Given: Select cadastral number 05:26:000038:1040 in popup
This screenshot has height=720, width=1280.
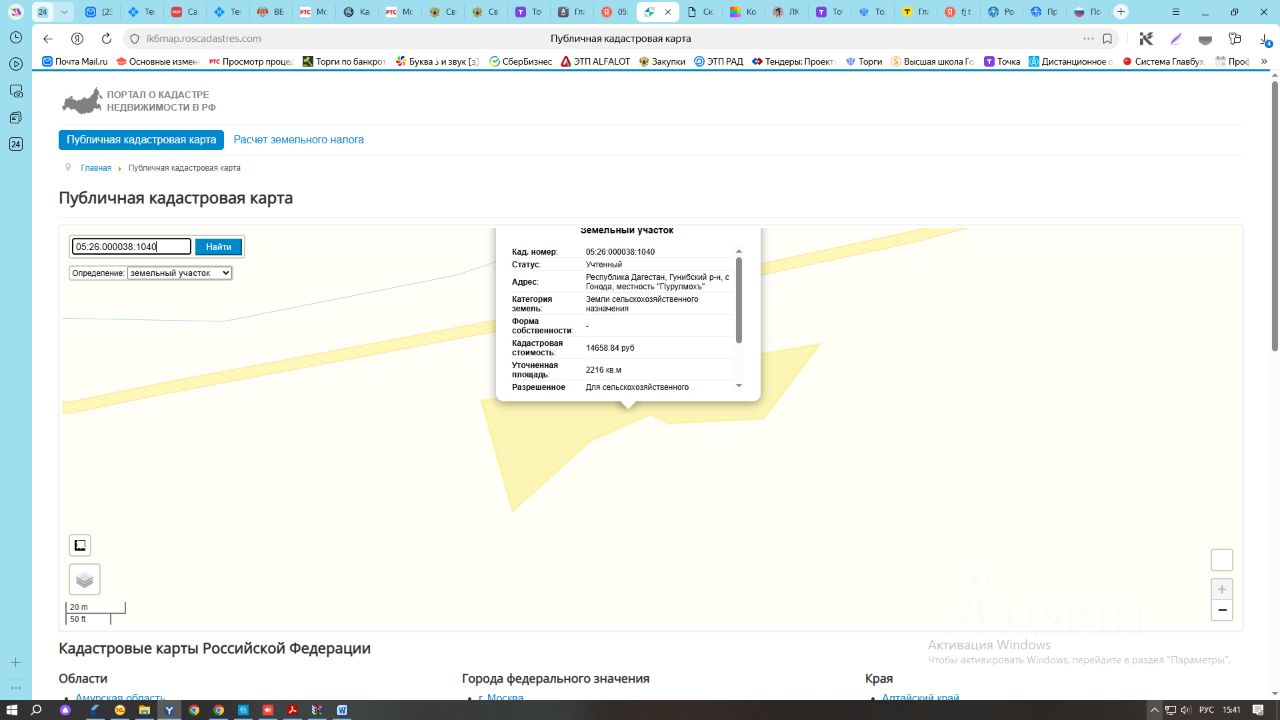Looking at the screenshot, I should (x=620, y=252).
